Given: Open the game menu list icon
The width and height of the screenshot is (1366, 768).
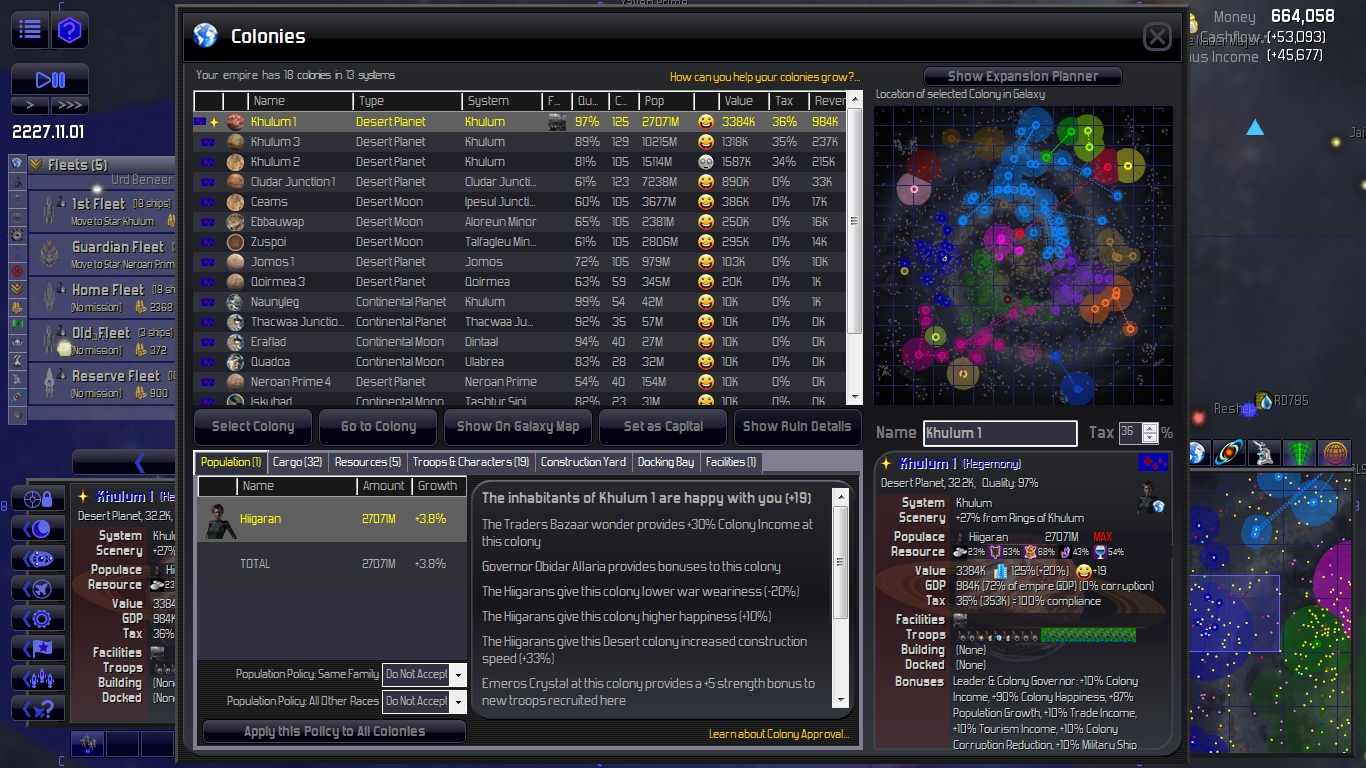Looking at the screenshot, I should [x=30, y=30].
